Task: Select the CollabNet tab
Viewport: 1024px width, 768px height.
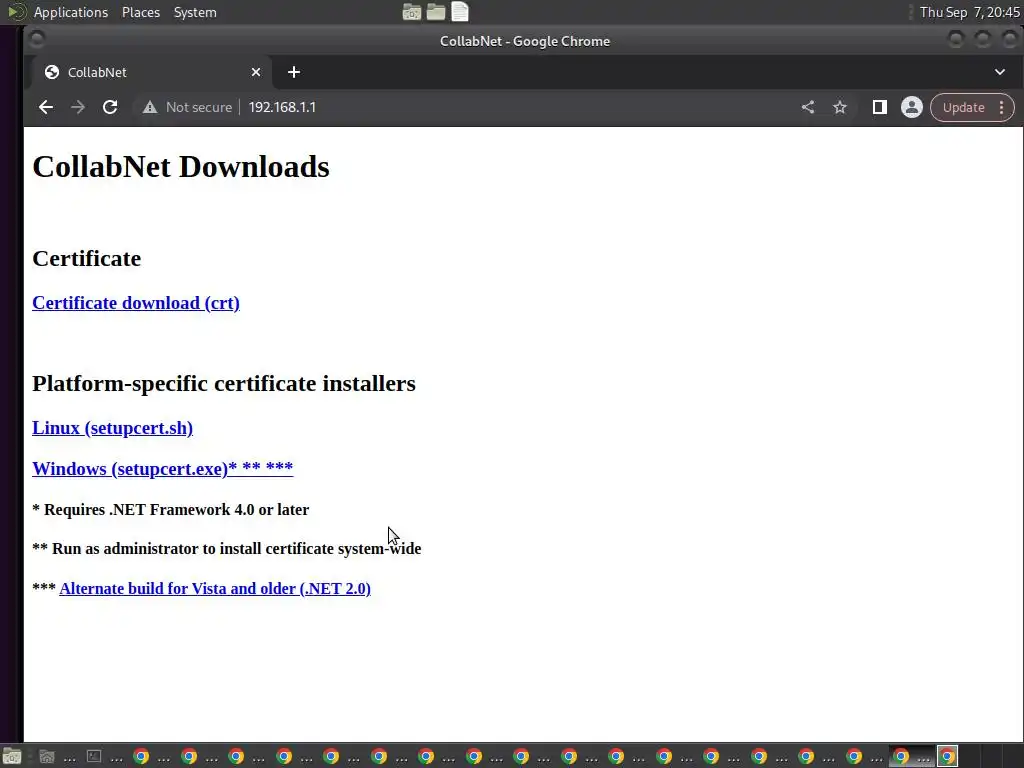Action: [x=153, y=72]
